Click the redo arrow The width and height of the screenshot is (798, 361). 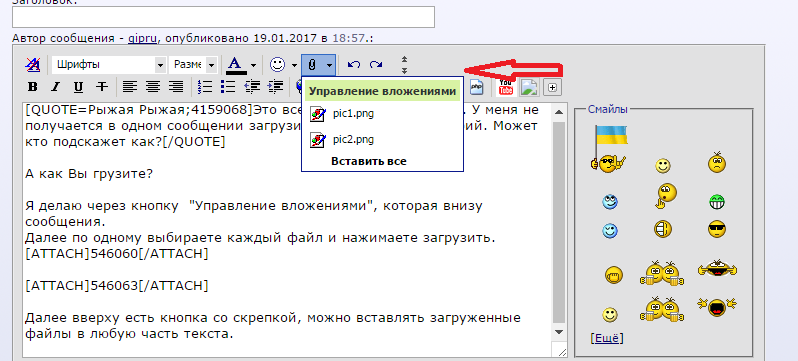376,65
